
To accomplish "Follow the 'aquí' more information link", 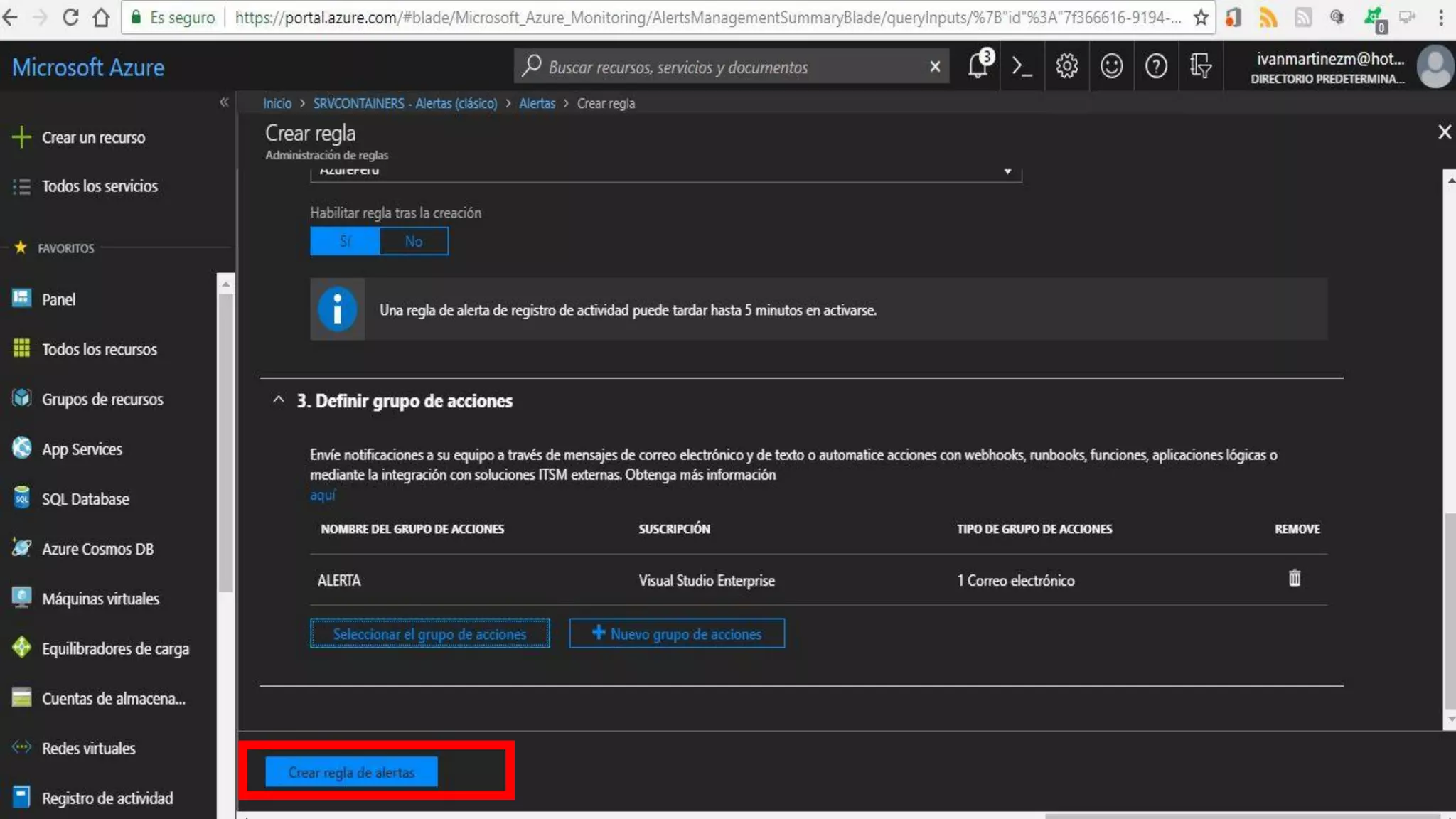I will click(x=322, y=495).
